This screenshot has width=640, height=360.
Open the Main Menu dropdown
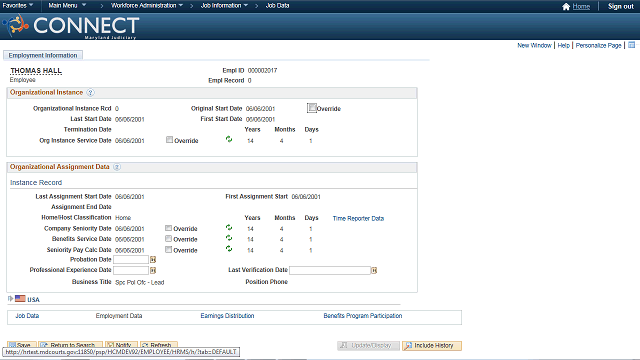point(67,5)
